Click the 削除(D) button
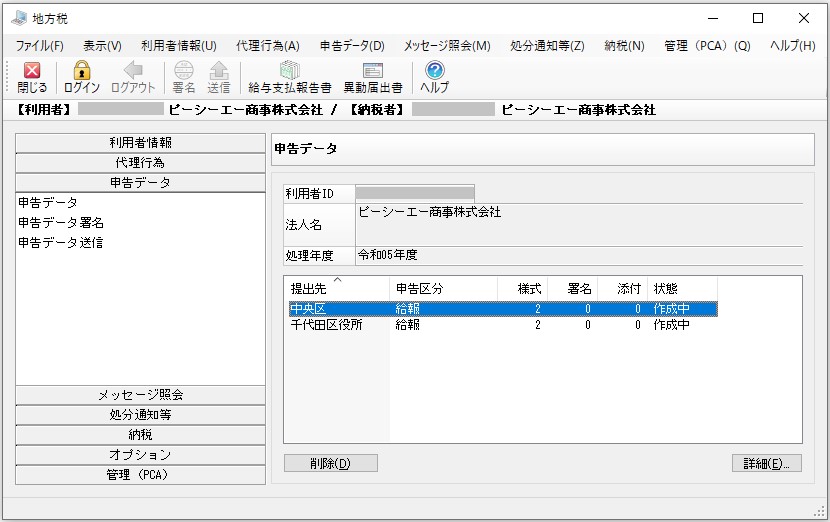830x522 pixels. 331,463
